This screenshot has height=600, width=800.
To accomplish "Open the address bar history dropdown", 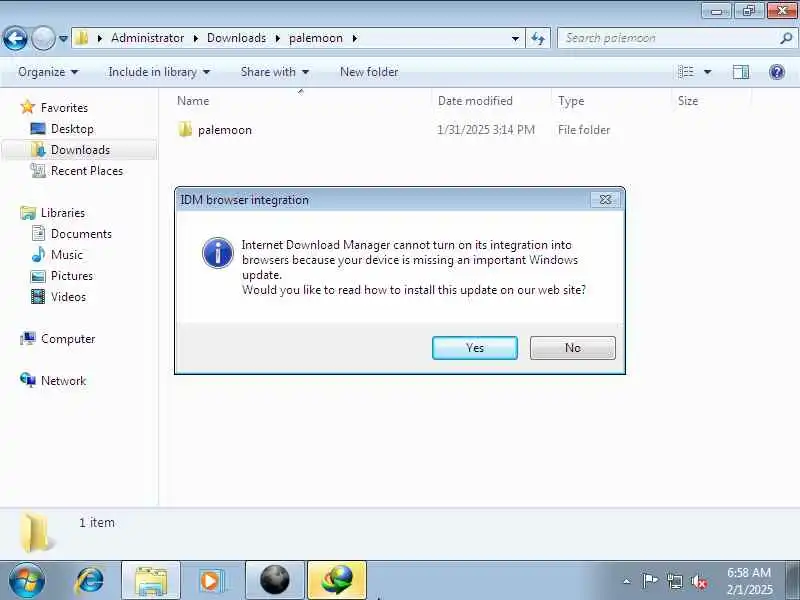I will point(515,38).
